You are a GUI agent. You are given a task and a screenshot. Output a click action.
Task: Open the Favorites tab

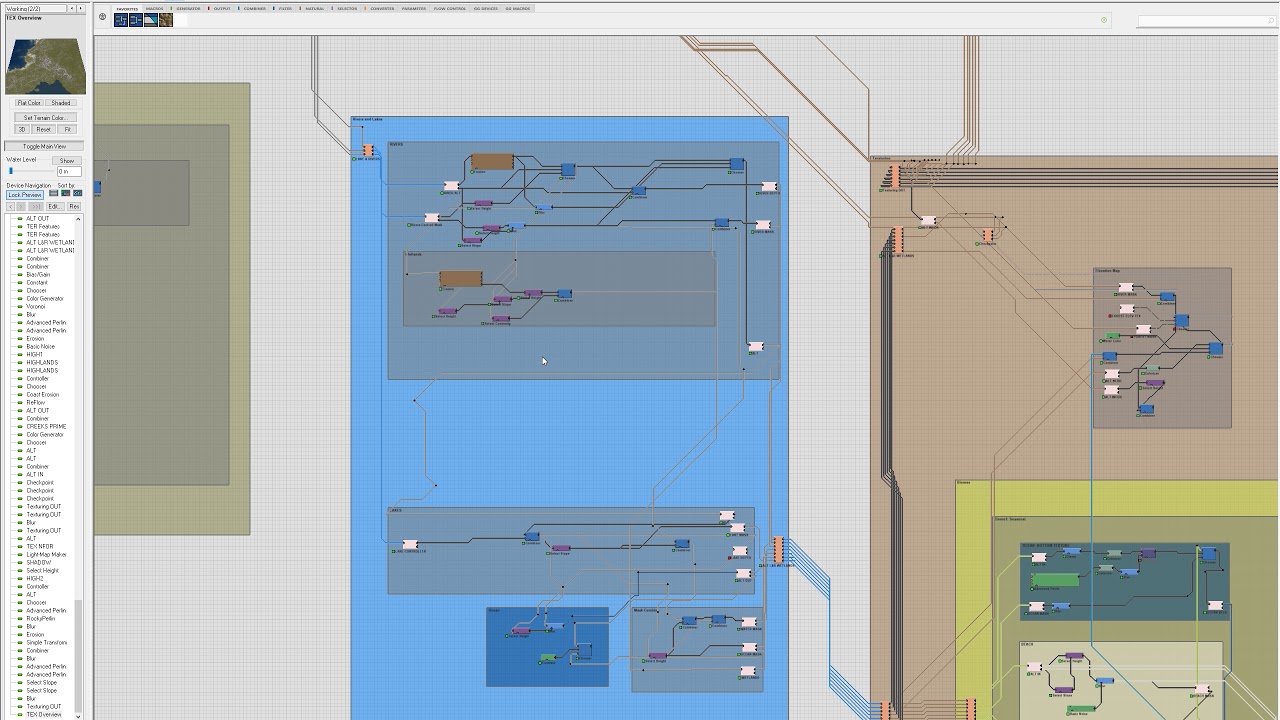click(x=126, y=8)
